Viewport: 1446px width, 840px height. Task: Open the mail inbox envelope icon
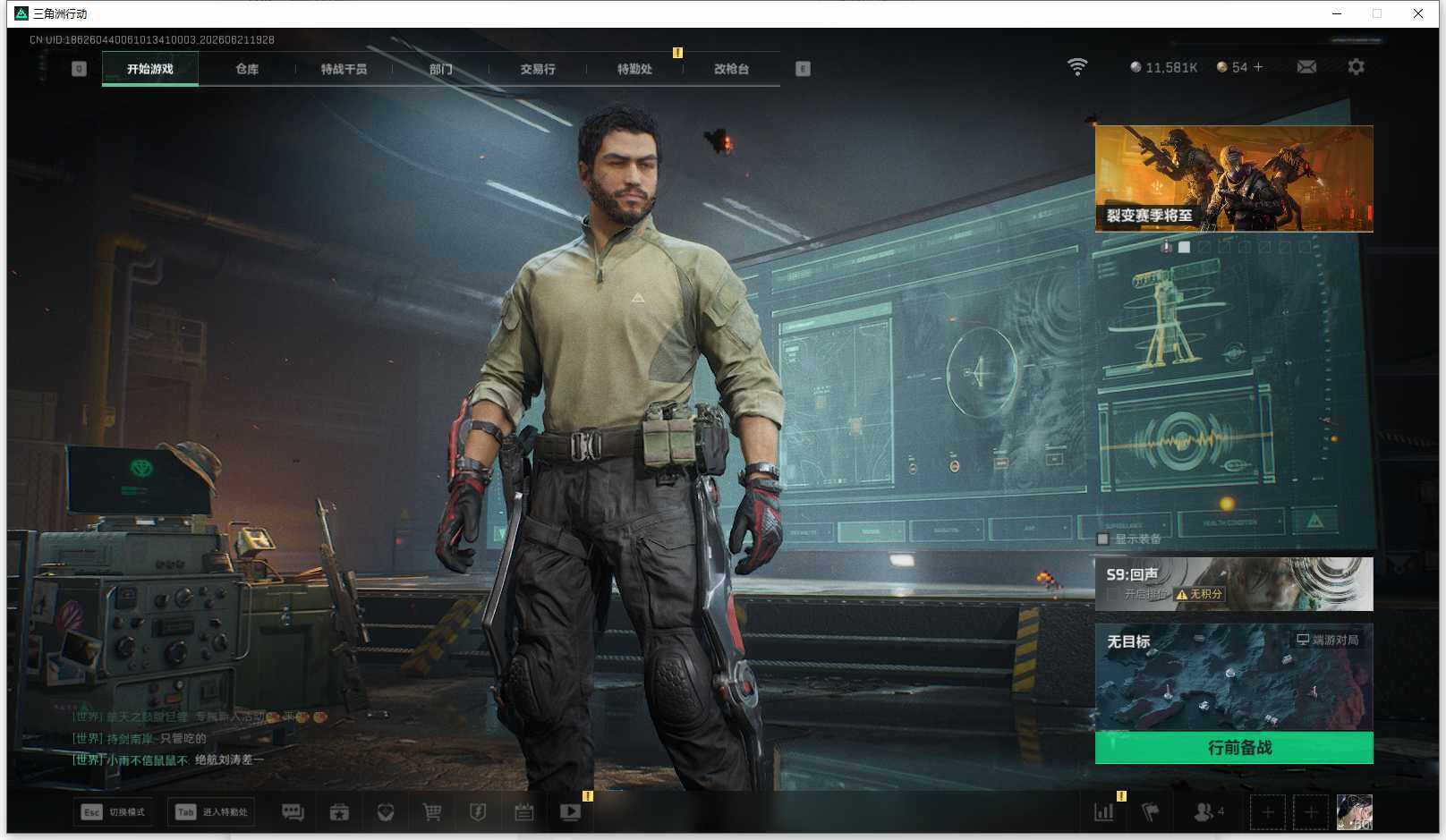[x=1306, y=67]
